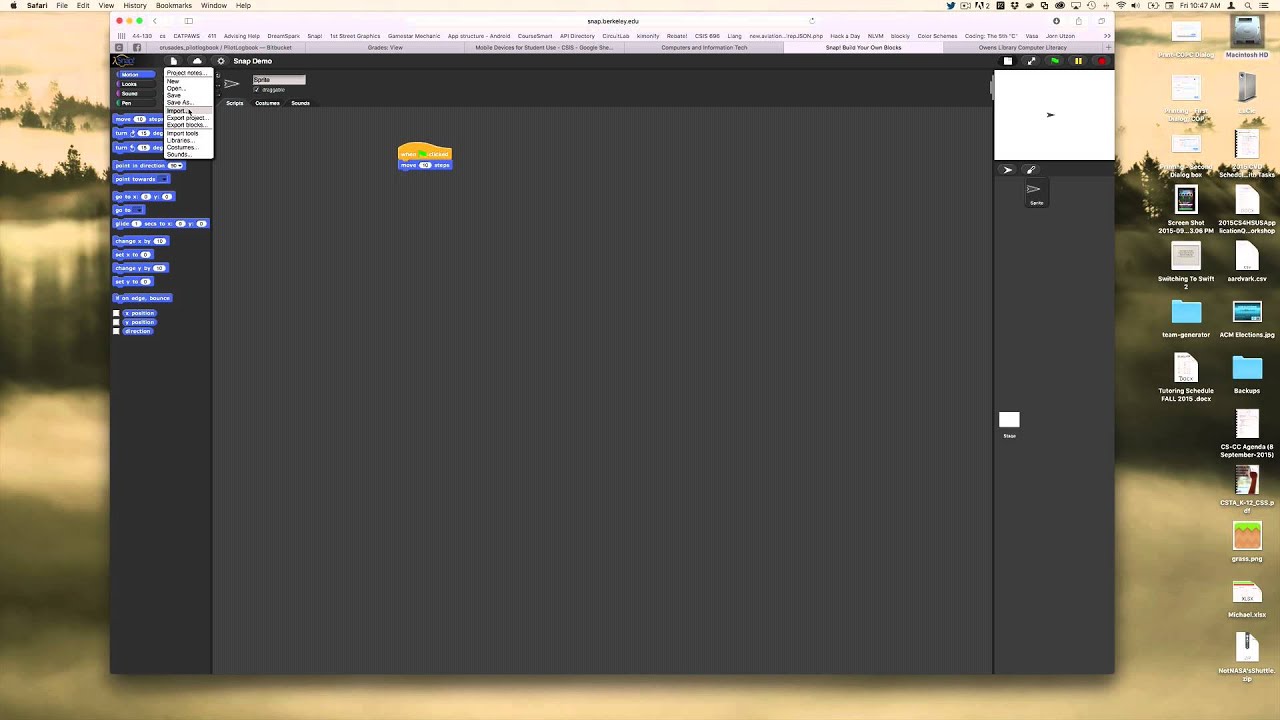Select the Sound block category
Image resolution: width=1280 pixels, height=720 pixels.
click(135, 93)
